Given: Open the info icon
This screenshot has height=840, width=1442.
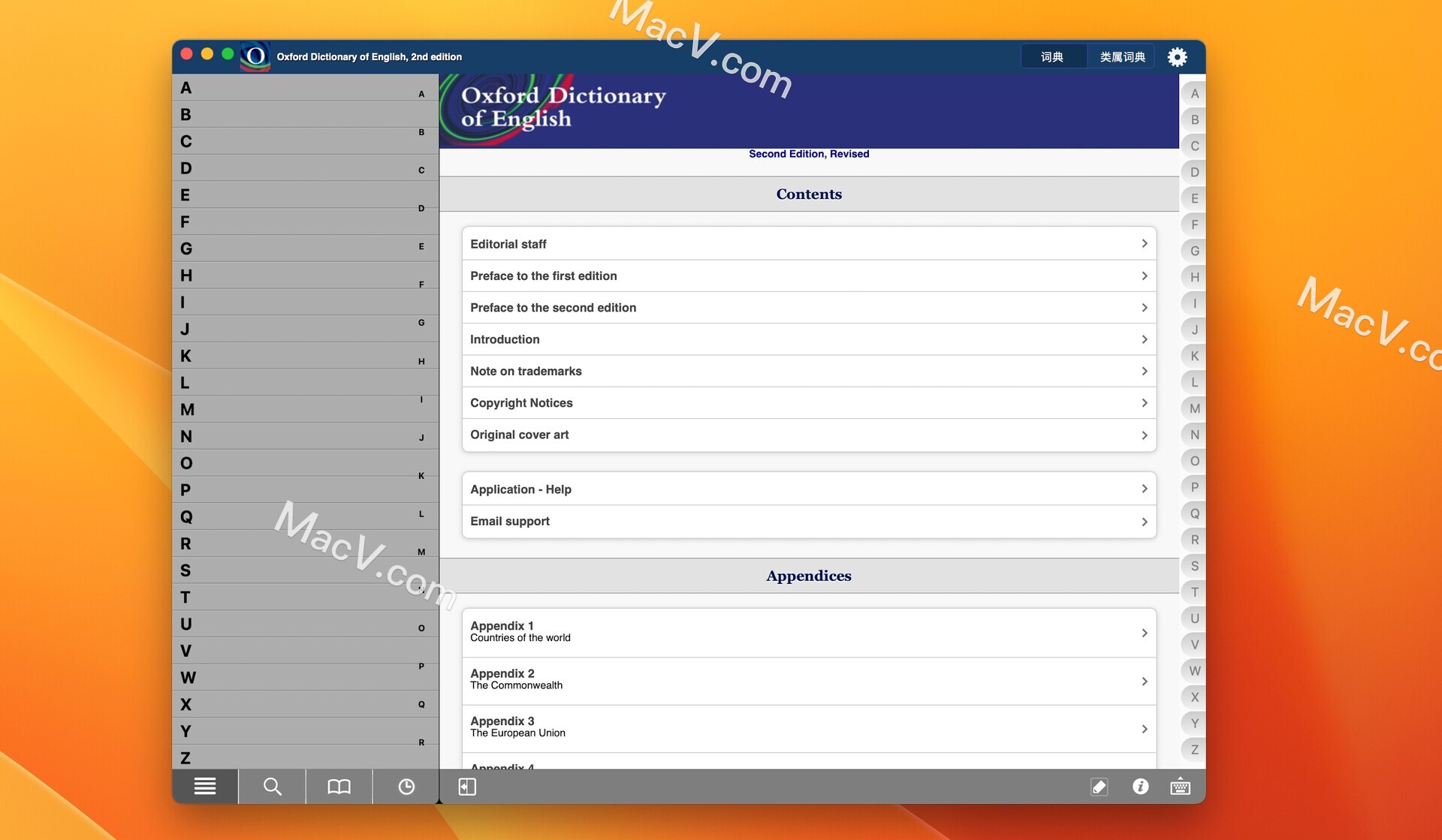Looking at the screenshot, I should pyautogui.click(x=1140, y=786).
